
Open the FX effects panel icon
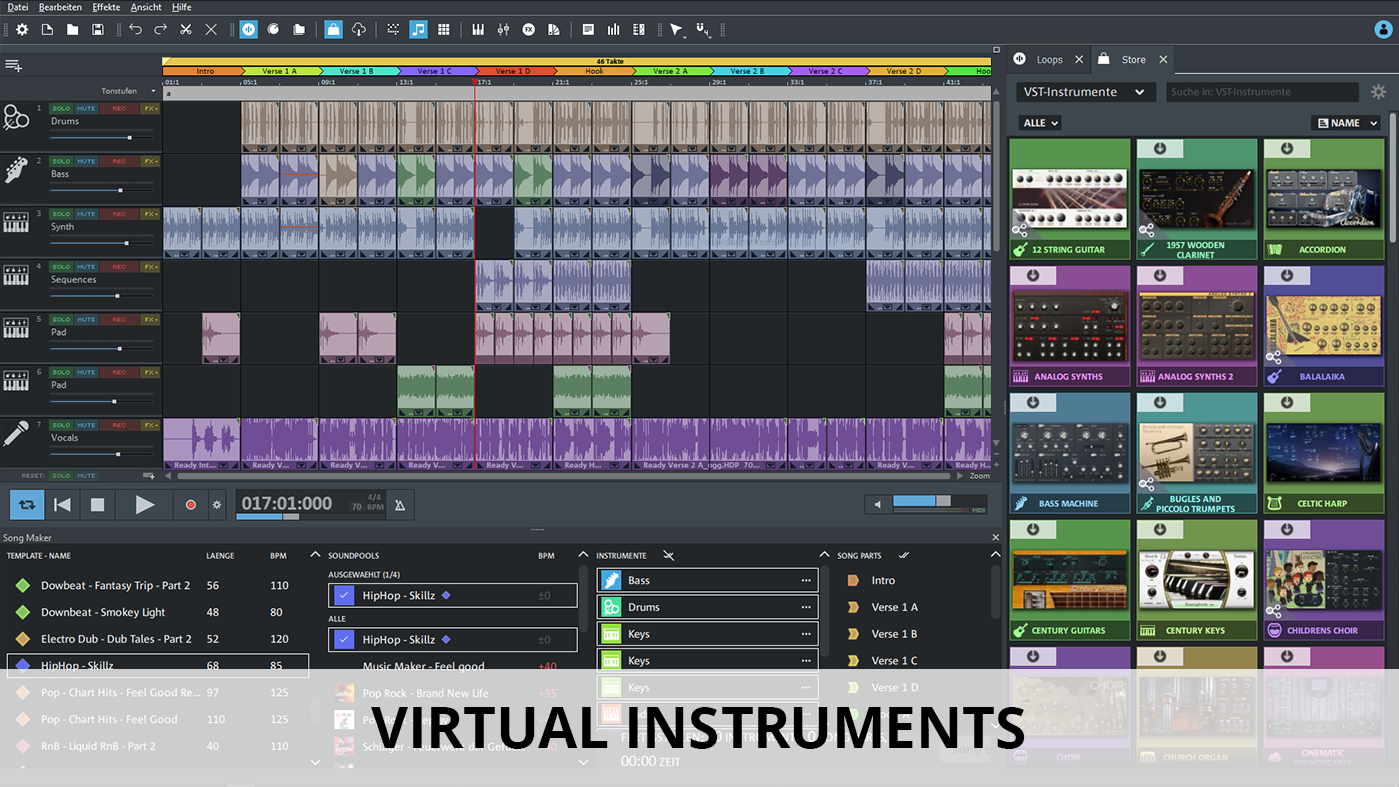coord(529,30)
